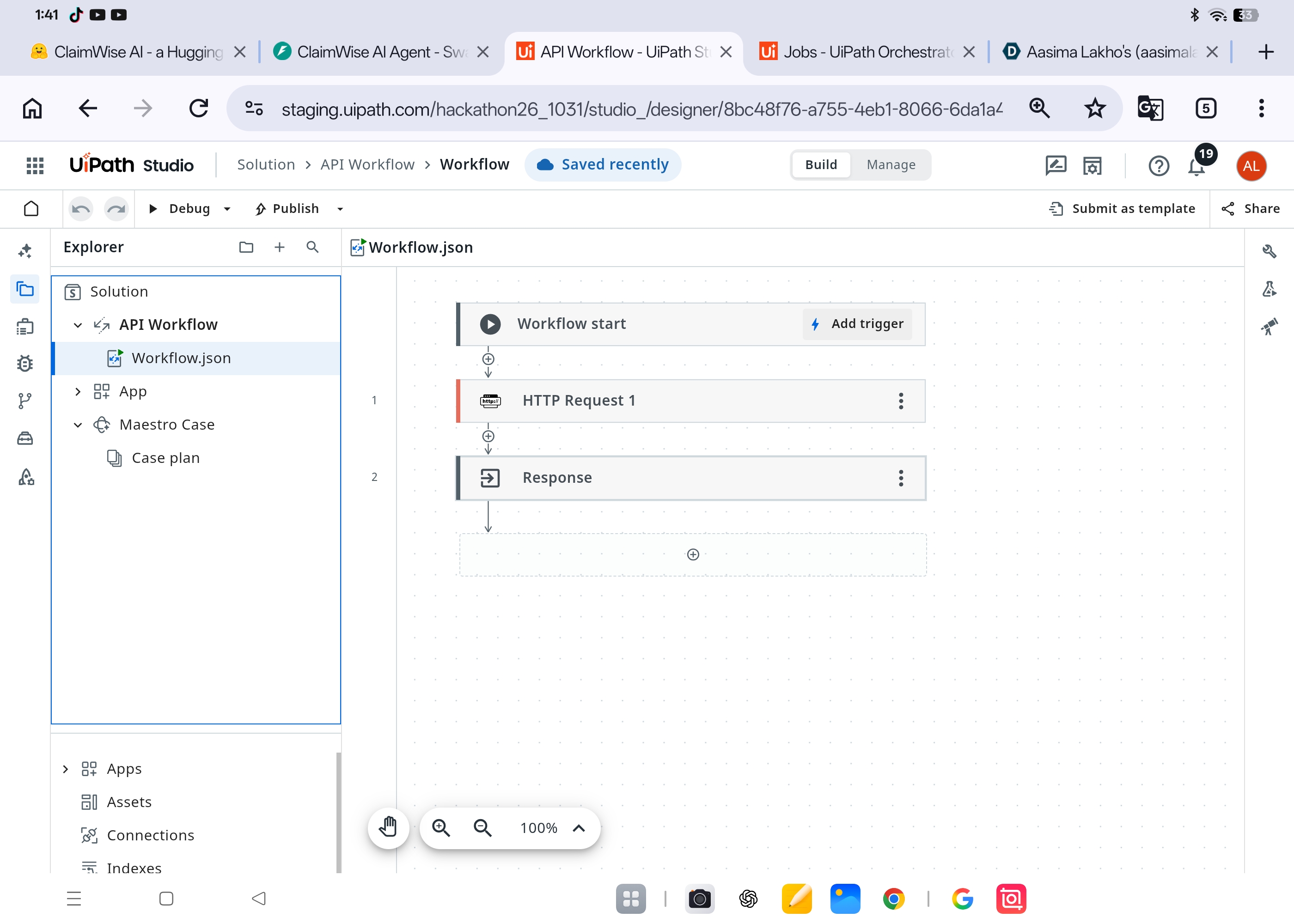The image size is (1294, 924).
Task: Click the Publish button
Action: tap(287, 209)
